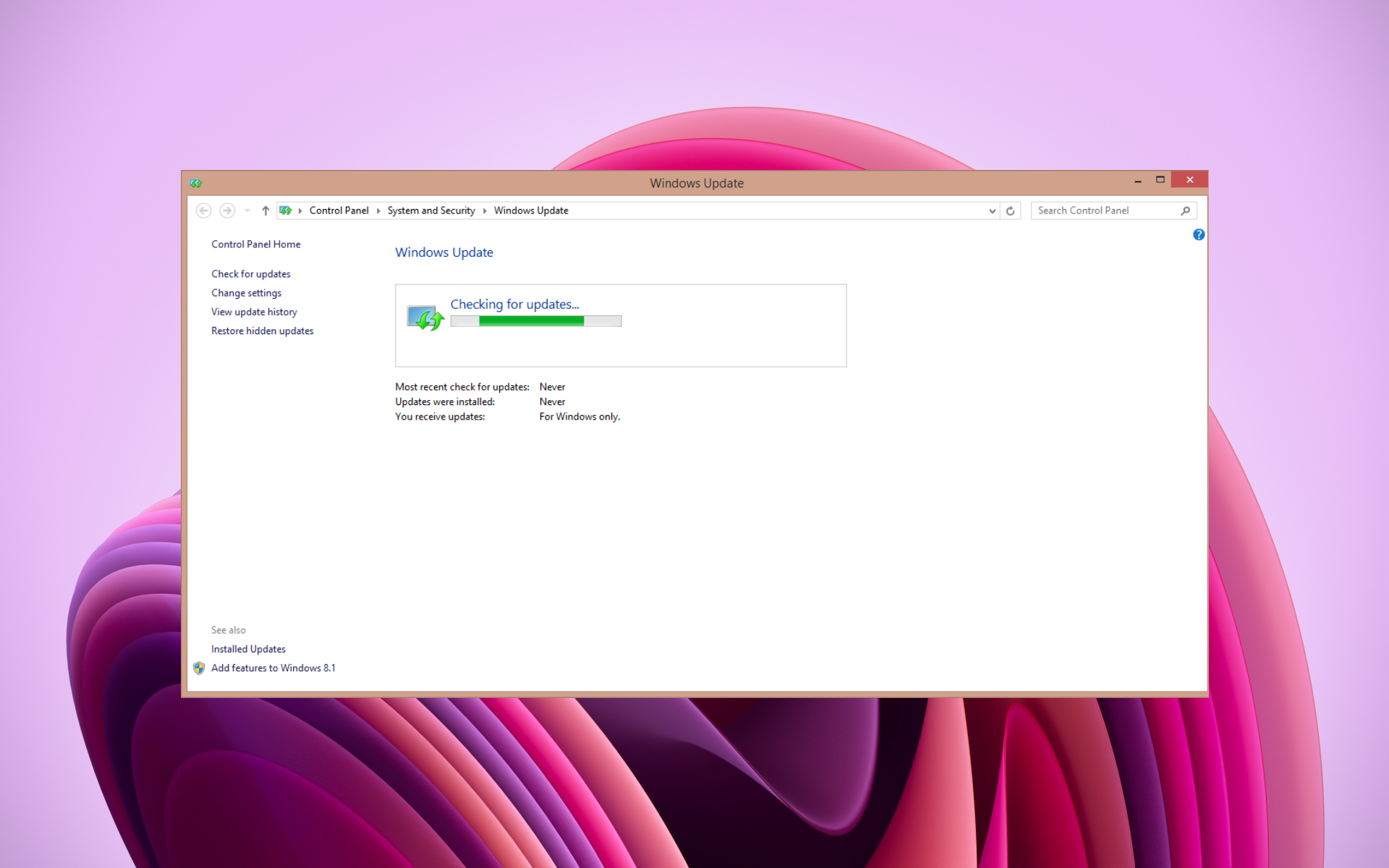Open Help with the blue question icon
This screenshot has width=1389, height=868.
click(x=1199, y=234)
